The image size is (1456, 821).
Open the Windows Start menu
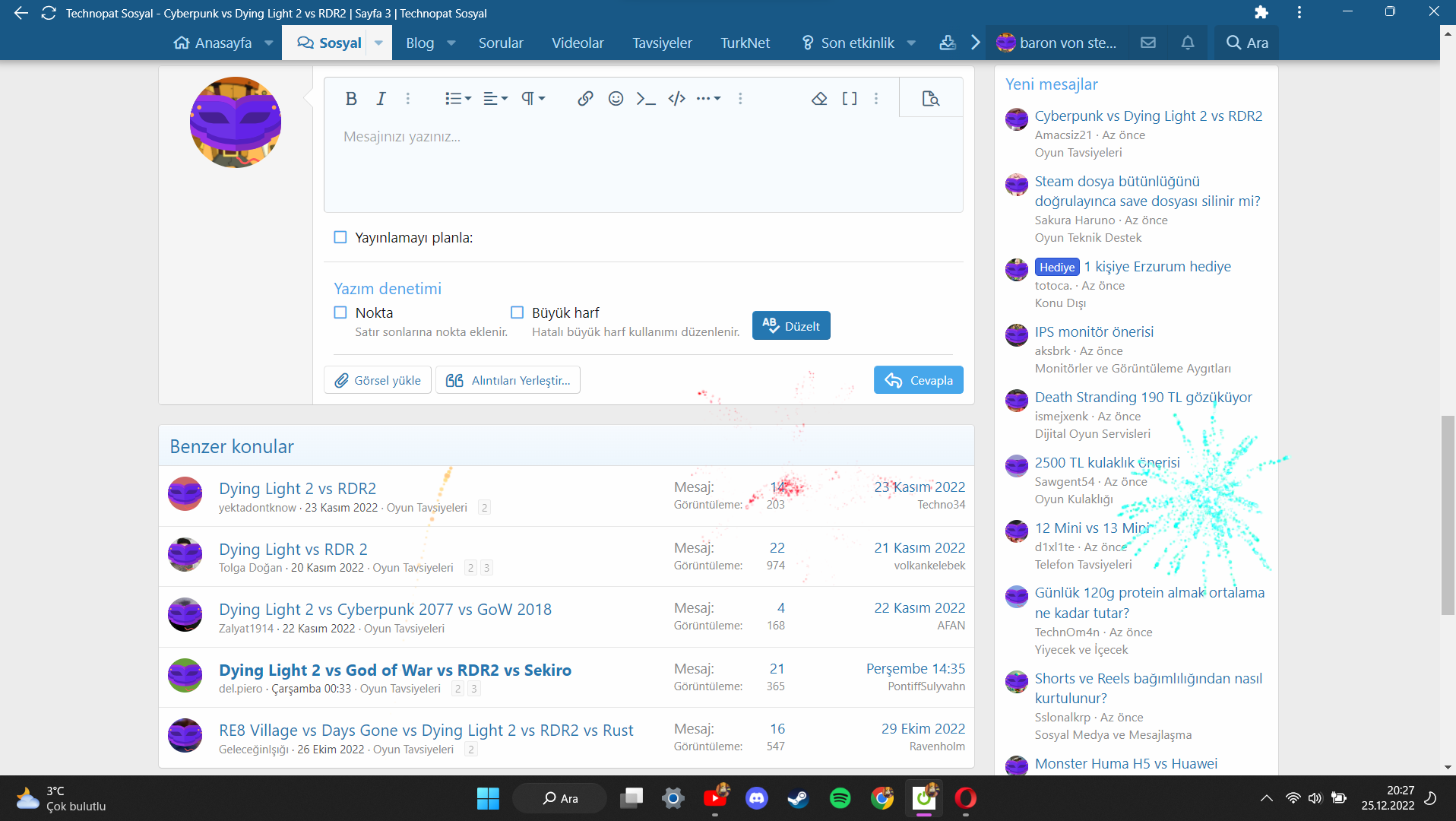pyautogui.click(x=488, y=798)
